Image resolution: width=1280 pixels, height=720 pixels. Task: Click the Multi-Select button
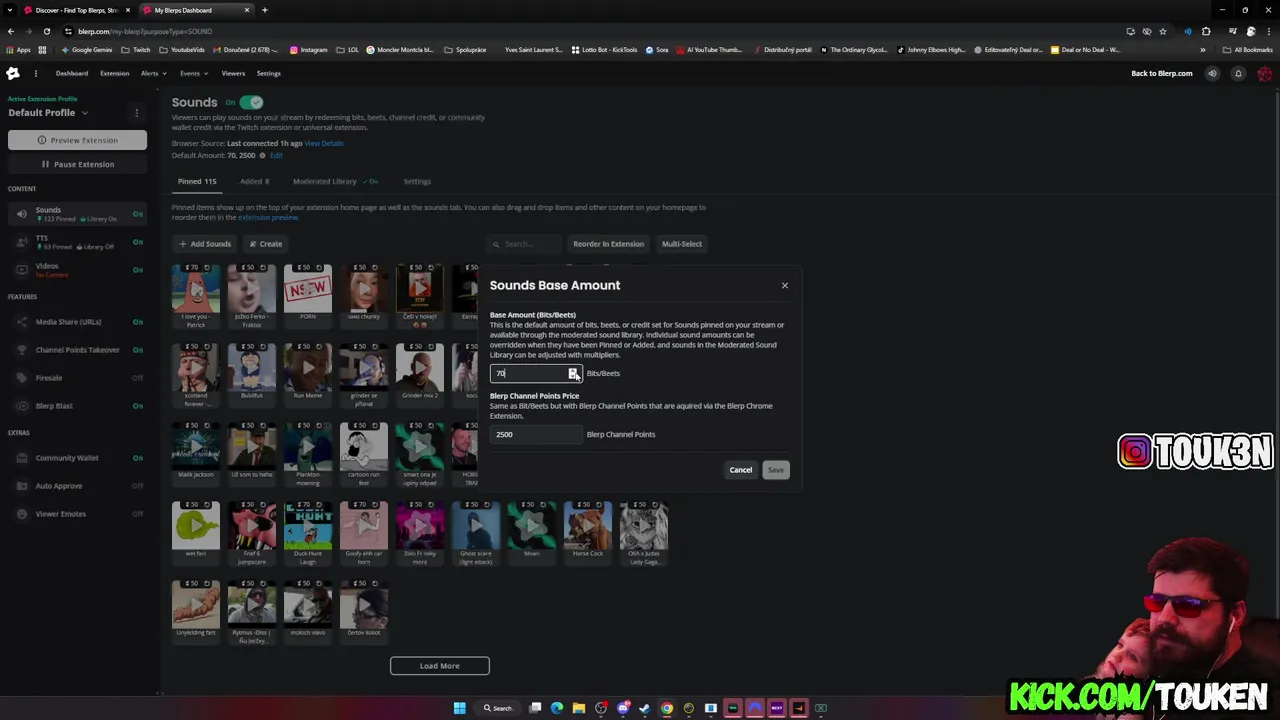tap(682, 244)
